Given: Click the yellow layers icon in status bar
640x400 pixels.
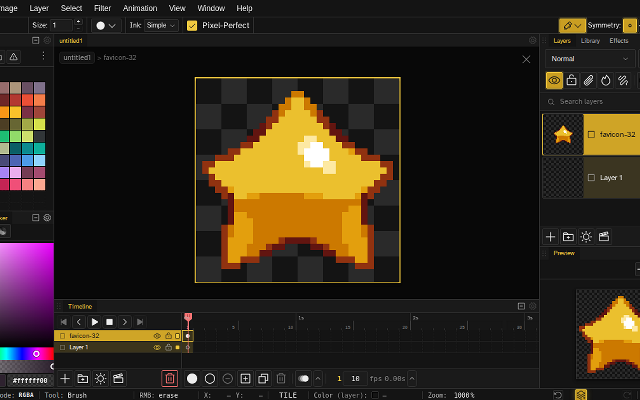Looking at the screenshot, I should pos(581,395).
